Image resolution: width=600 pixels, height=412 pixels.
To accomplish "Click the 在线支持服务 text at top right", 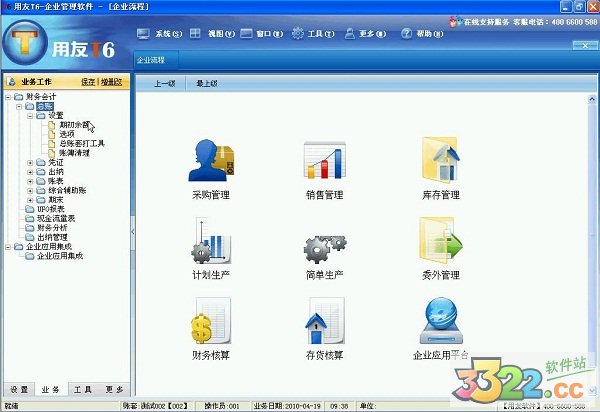I will point(486,22).
